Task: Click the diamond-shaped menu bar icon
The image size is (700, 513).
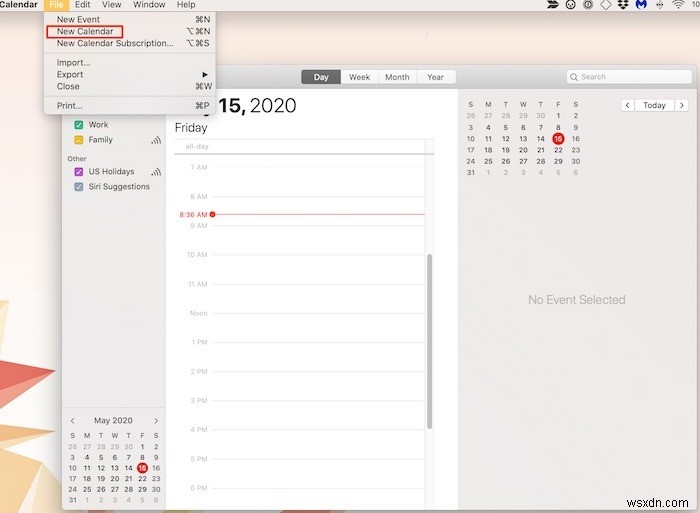Action: click(x=605, y=4)
